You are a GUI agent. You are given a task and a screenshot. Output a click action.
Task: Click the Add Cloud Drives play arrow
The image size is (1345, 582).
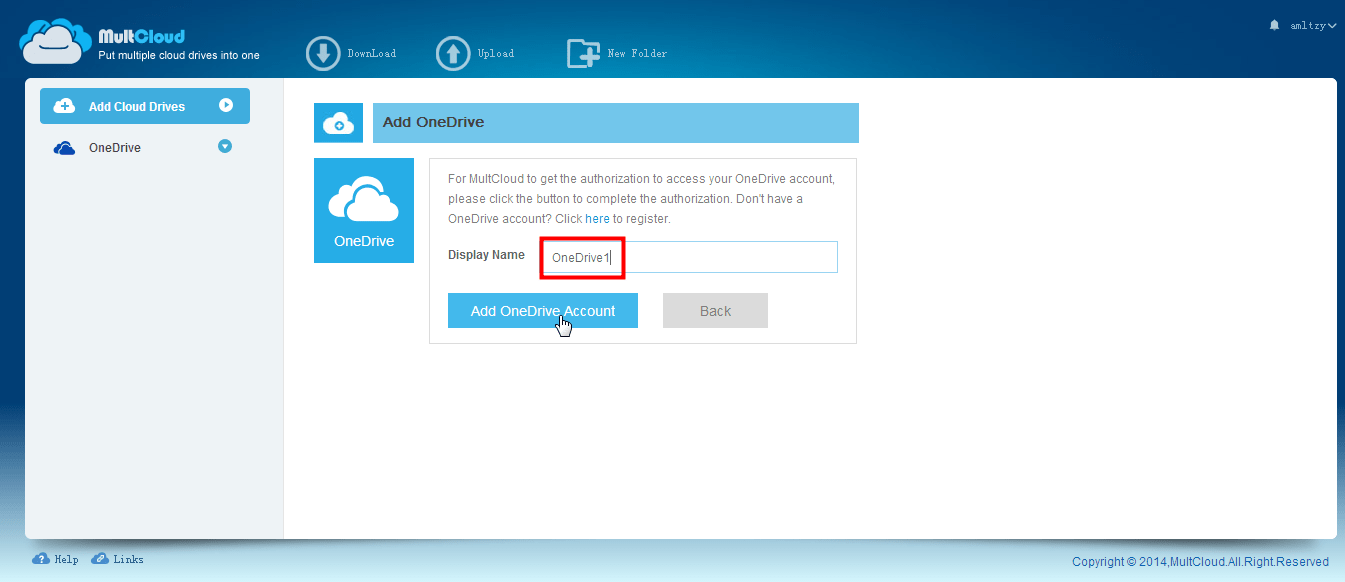click(x=226, y=105)
